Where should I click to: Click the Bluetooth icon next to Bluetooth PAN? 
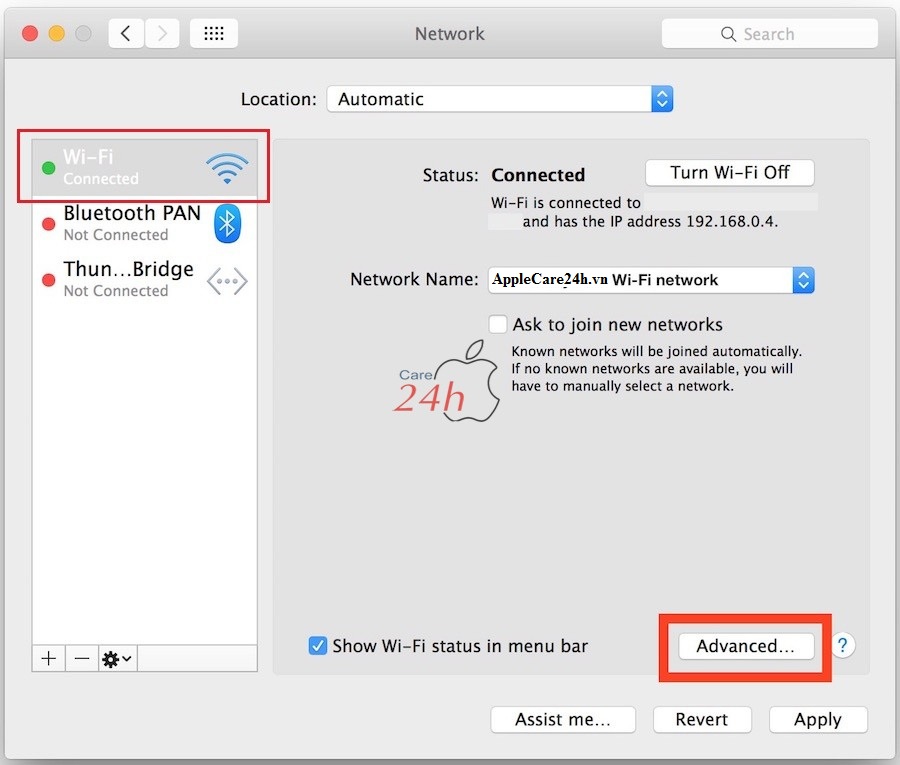[x=227, y=223]
